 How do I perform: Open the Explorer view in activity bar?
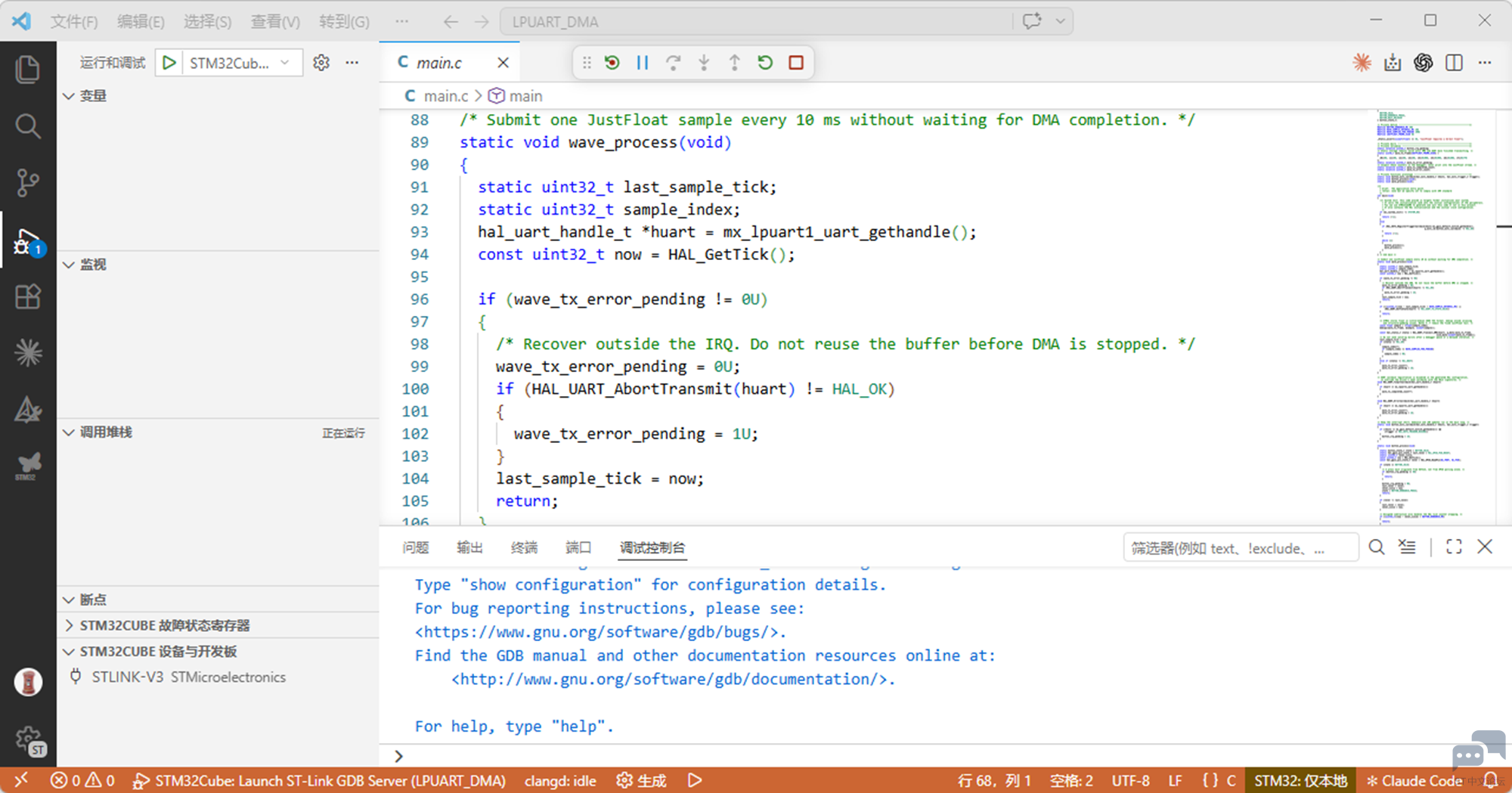(28, 70)
